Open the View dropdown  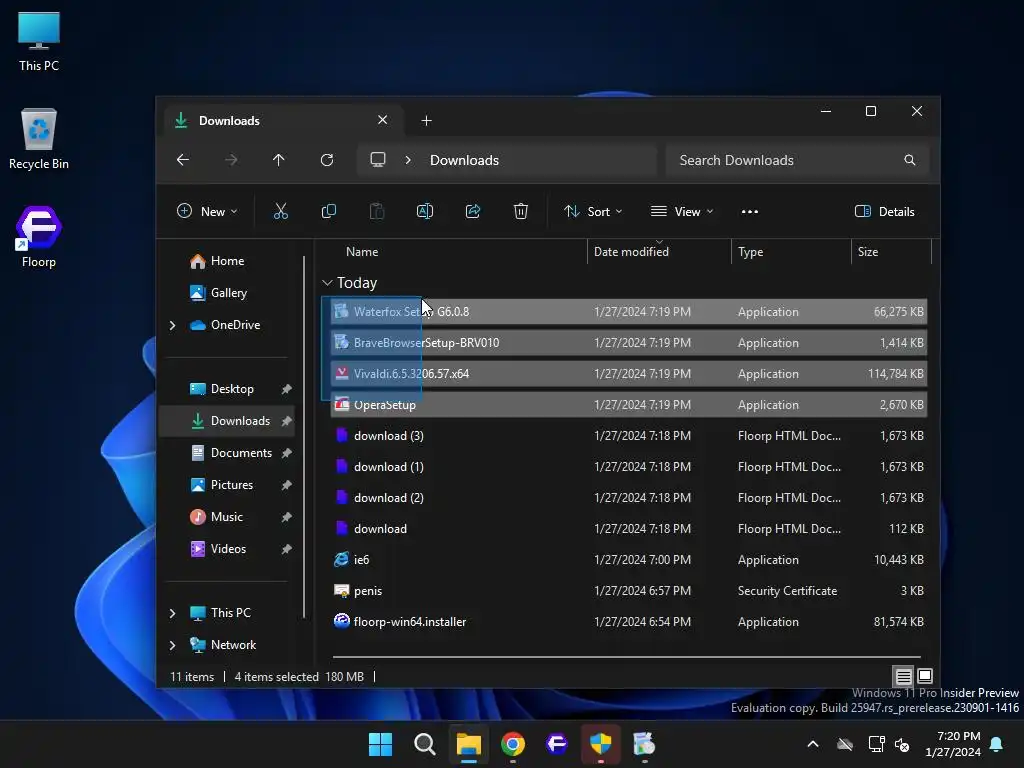[682, 211]
